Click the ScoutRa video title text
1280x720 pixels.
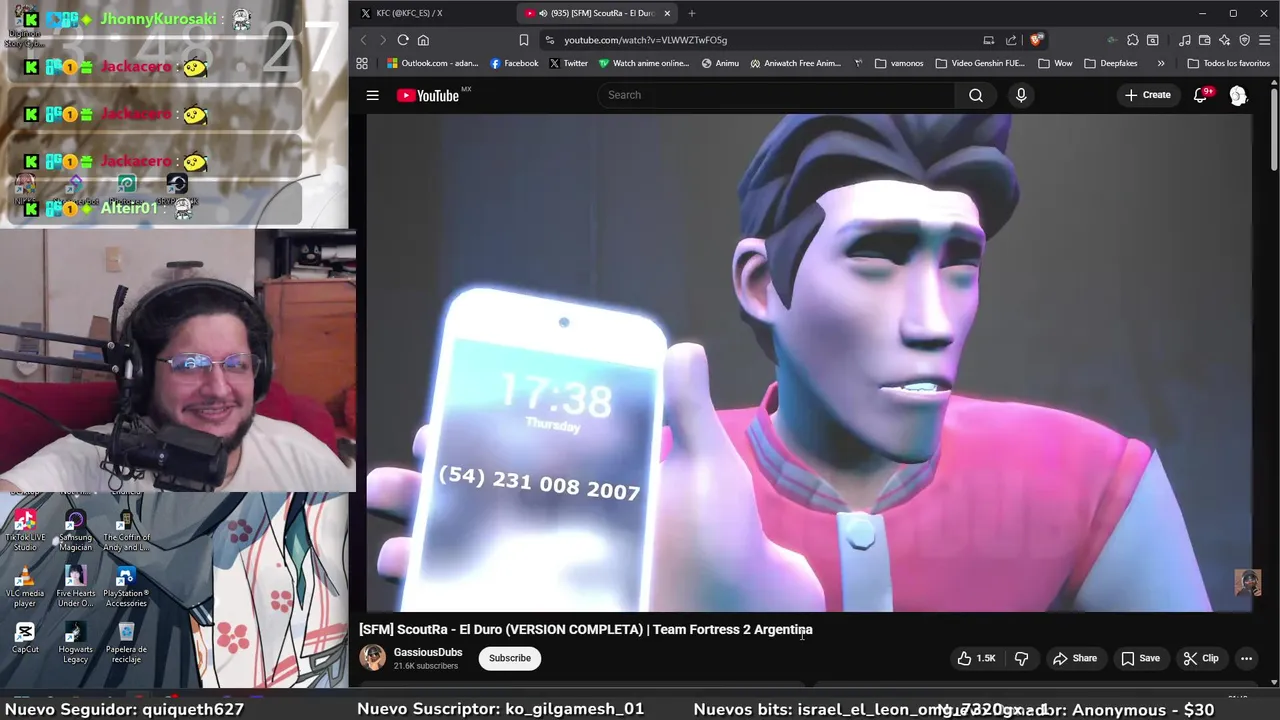tap(586, 629)
